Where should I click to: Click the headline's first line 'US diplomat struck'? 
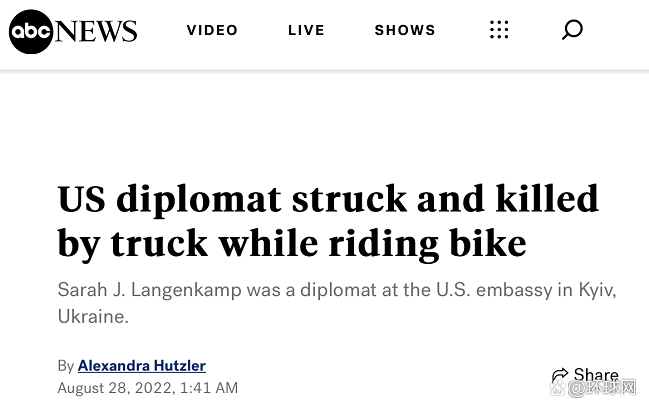pos(220,199)
